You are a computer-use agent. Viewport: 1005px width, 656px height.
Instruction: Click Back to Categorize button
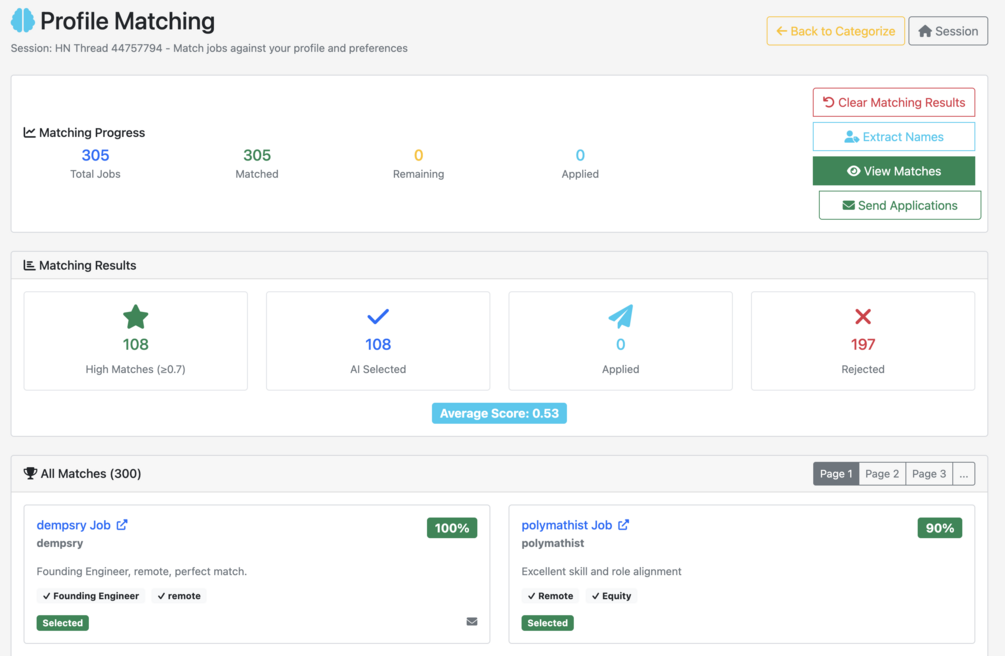835,31
